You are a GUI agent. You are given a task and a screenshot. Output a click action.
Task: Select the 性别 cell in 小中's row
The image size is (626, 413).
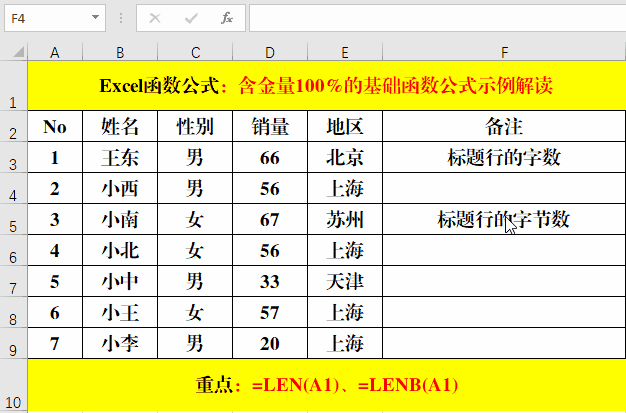195,281
